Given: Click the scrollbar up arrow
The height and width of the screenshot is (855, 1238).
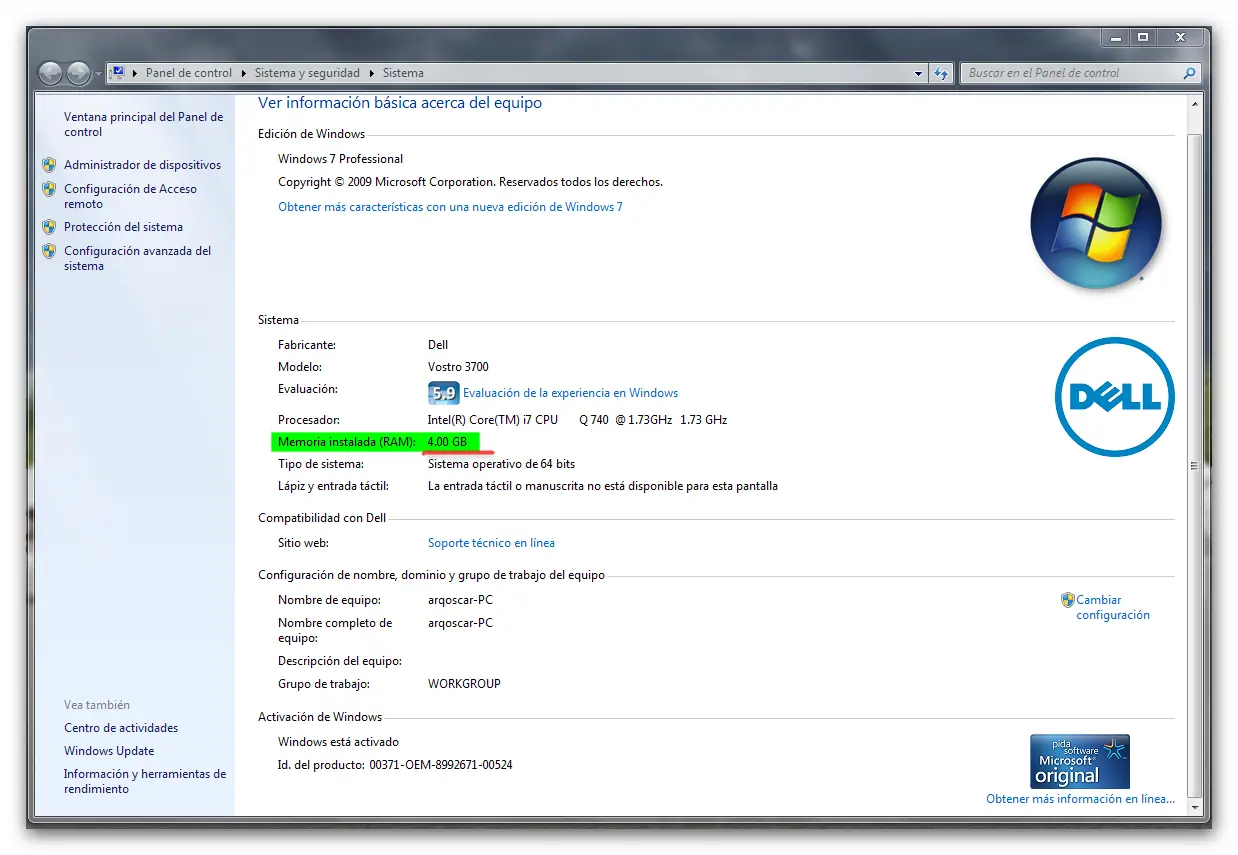Looking at the screenshot, I should [x=1193, y=103].
